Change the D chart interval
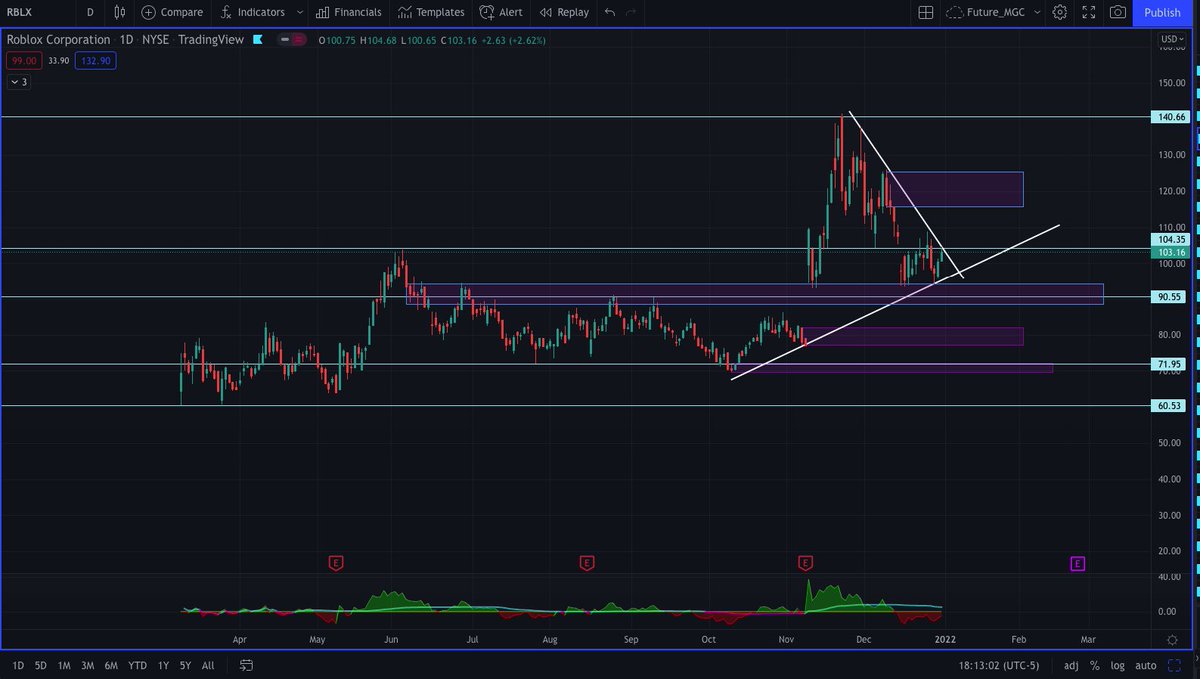1200x679 pixels. click(x=91, y=12)
